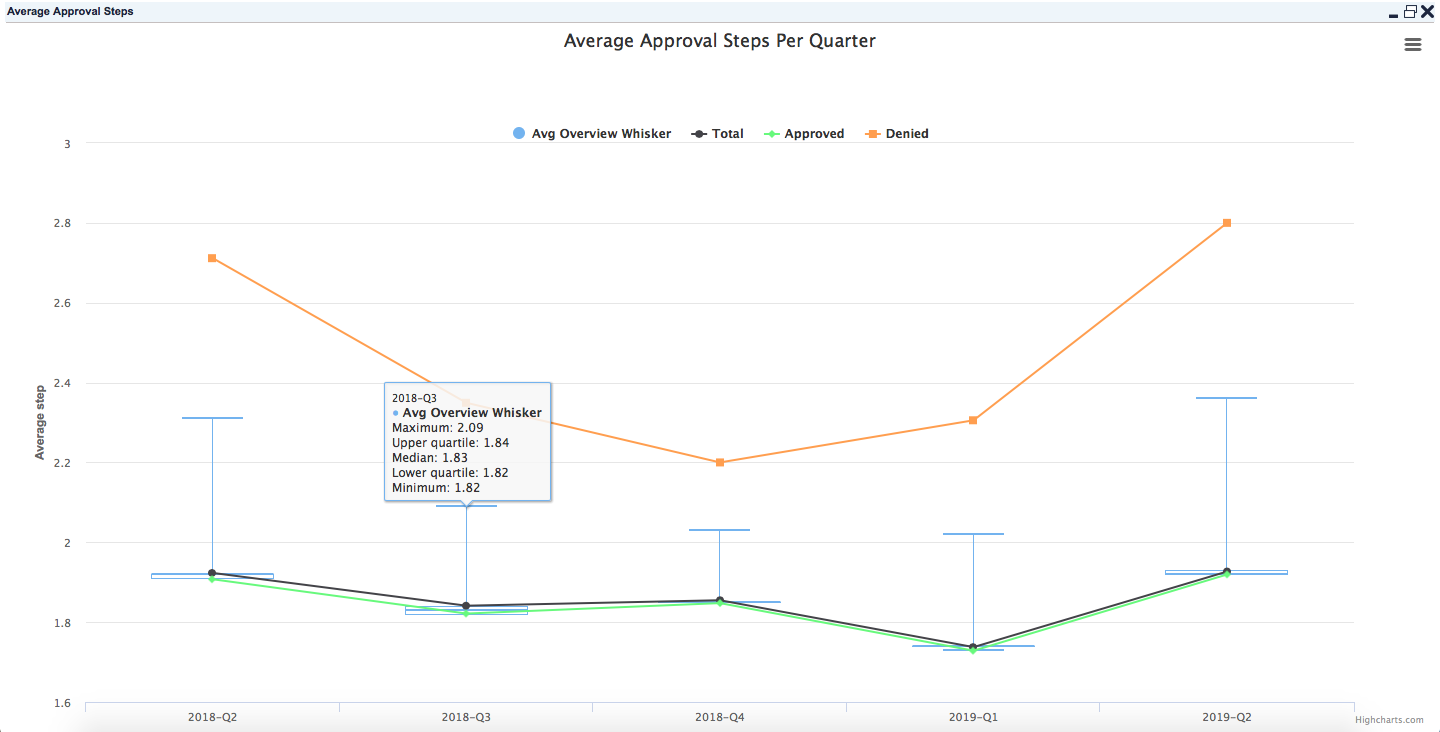Open the chart context menu hamburger icon

(x=1412, y=45)
